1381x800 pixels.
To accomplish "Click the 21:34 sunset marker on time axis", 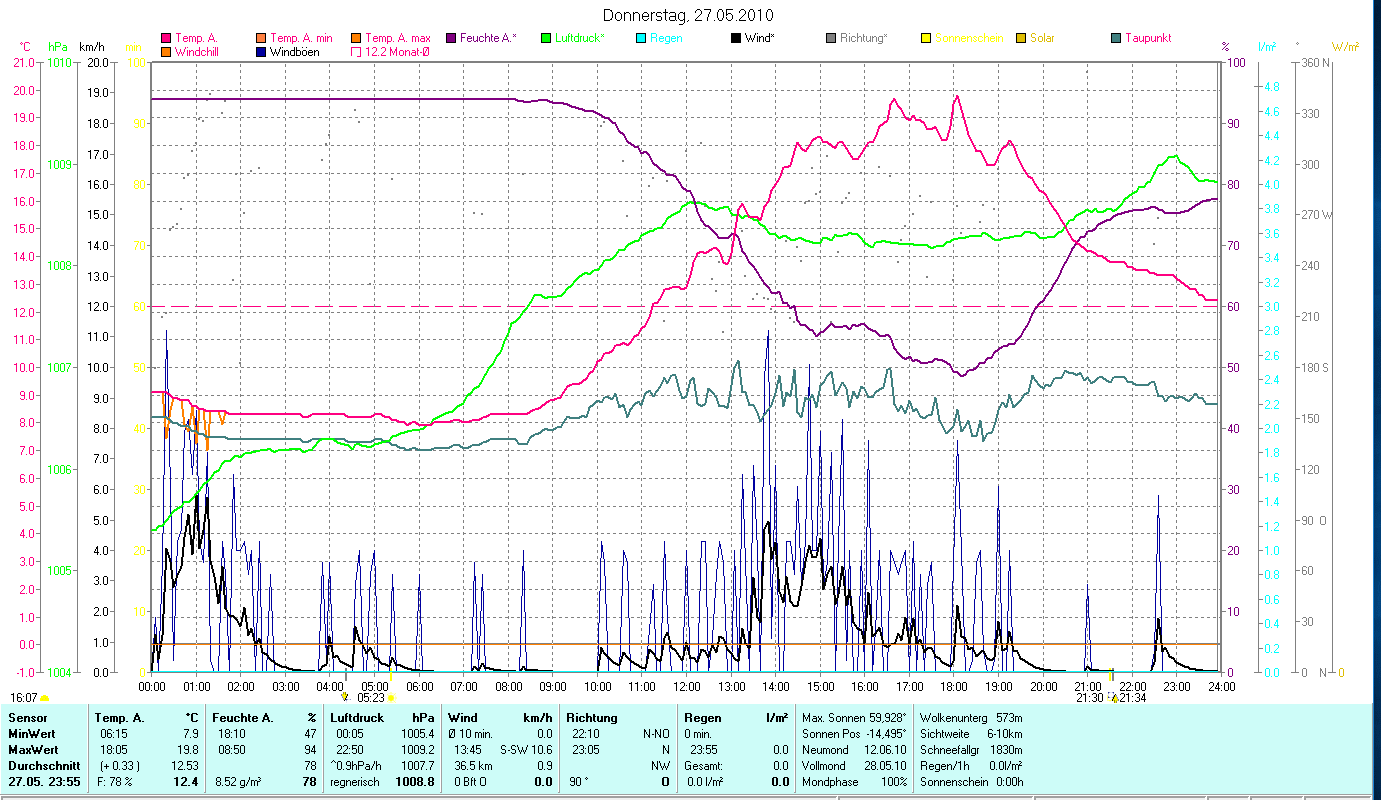I will pos(1132,698).
